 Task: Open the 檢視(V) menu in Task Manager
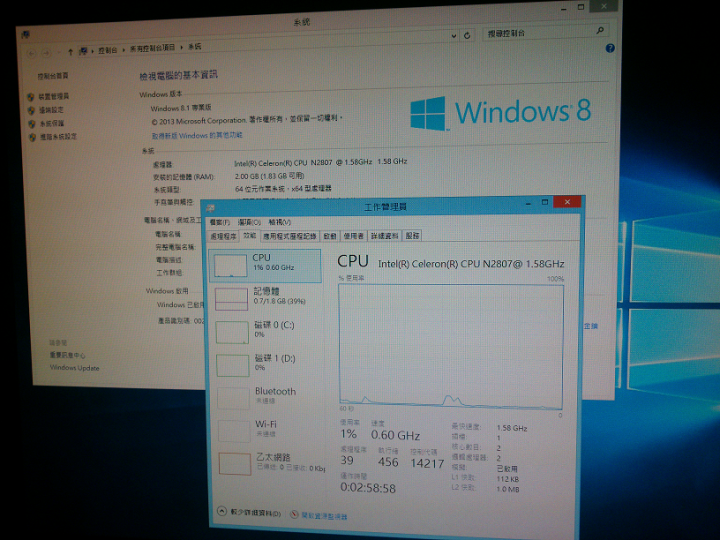click(x=280, y=222)
